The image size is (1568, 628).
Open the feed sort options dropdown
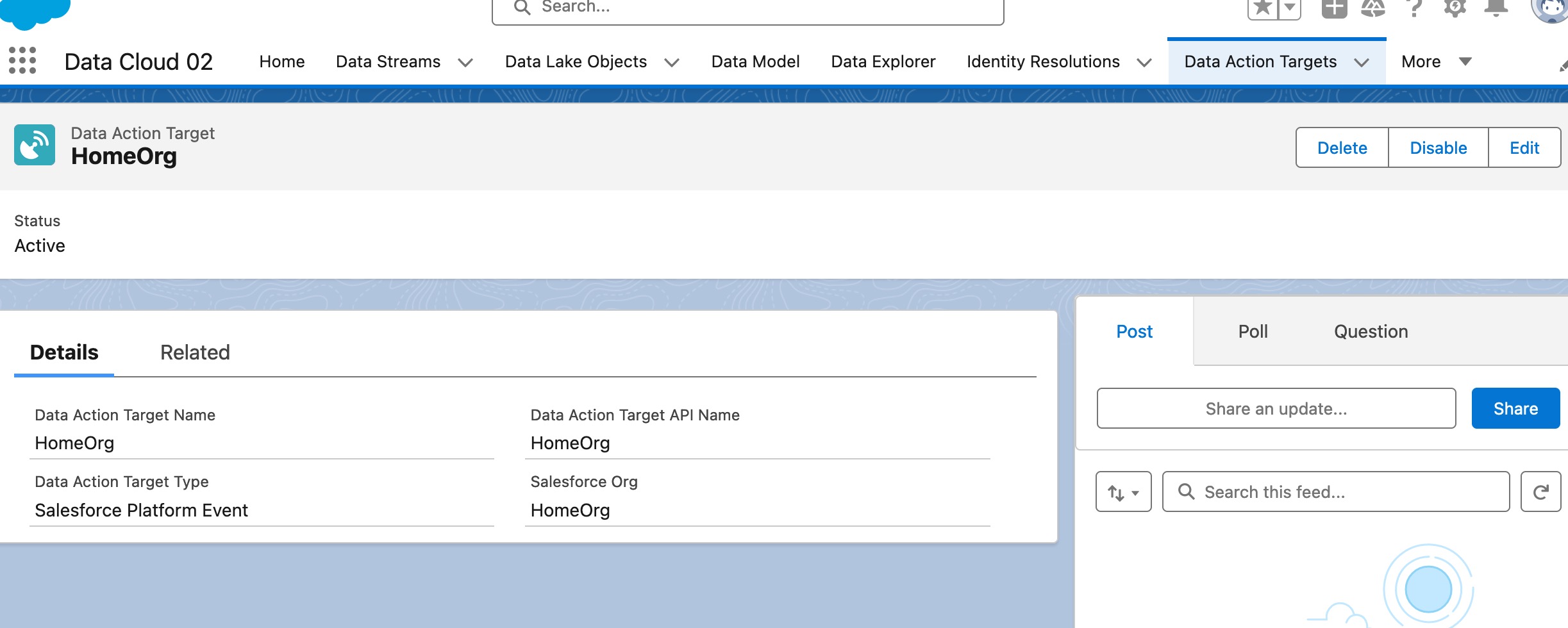click(x=1123, y=492)
